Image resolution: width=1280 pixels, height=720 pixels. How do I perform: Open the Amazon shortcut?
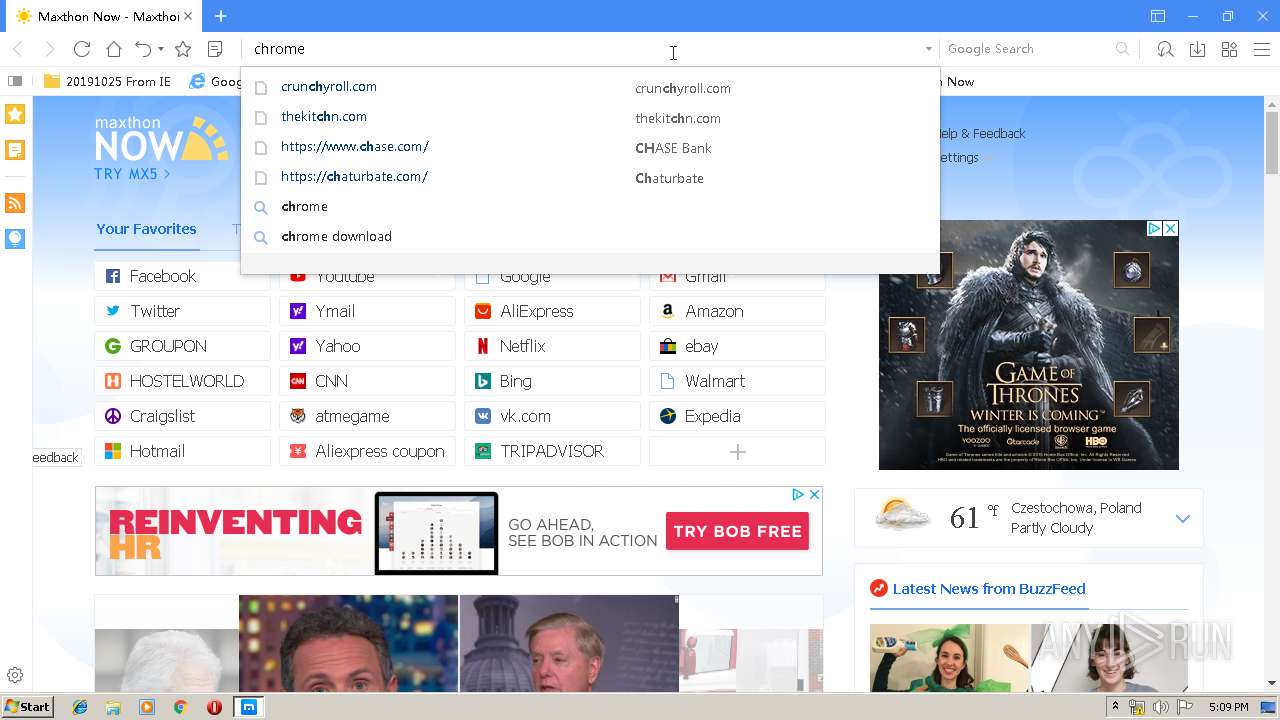tap(737, 311)
